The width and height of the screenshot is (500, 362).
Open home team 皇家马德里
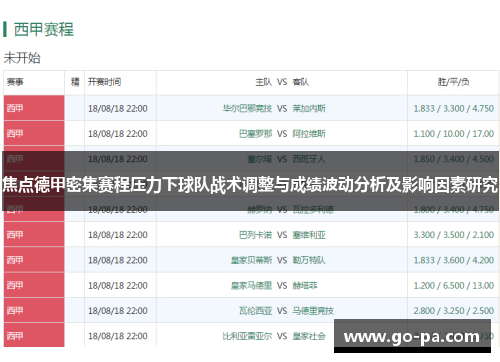[x=251, y=286]
